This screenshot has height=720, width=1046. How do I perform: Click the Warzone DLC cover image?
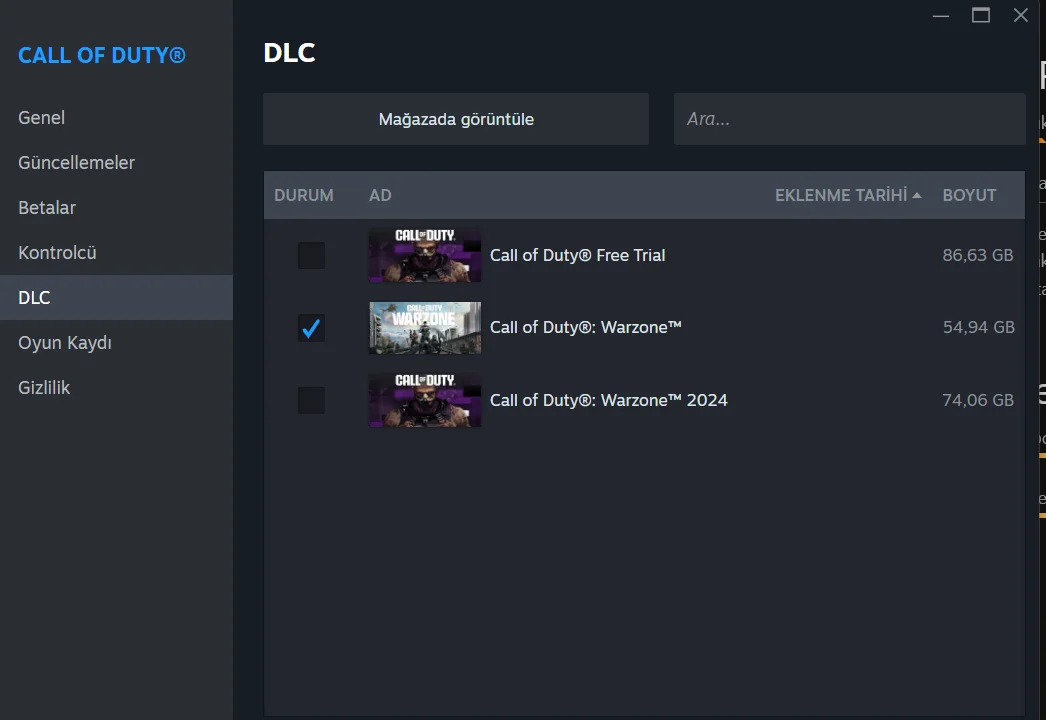coord(425,328)
